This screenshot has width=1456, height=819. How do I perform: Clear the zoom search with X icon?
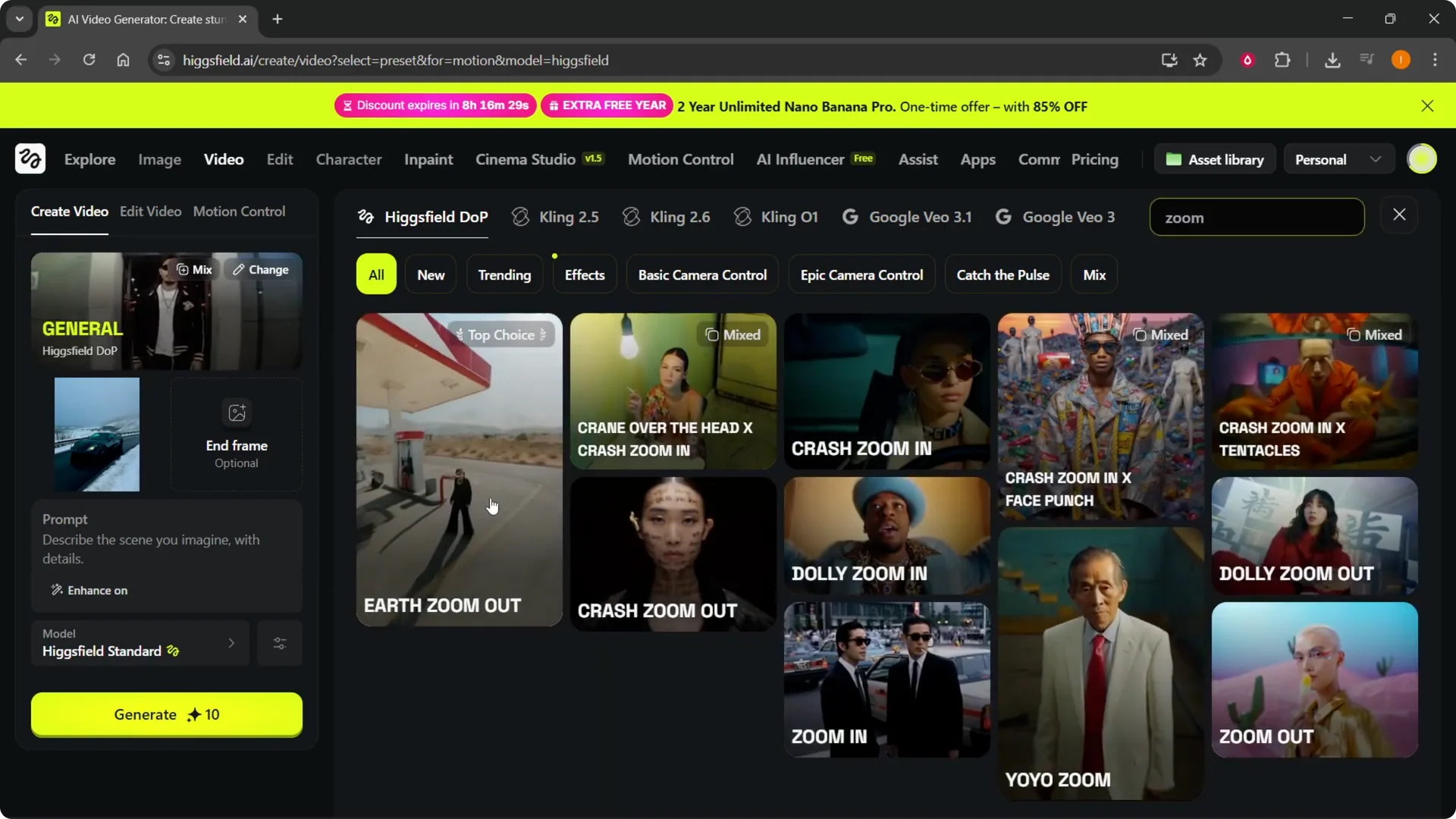coord(1399,215)
